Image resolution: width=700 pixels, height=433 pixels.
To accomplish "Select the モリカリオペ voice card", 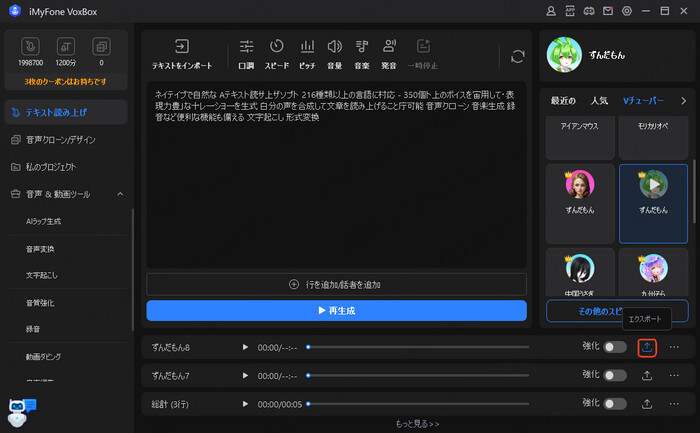I will point(653,137).
